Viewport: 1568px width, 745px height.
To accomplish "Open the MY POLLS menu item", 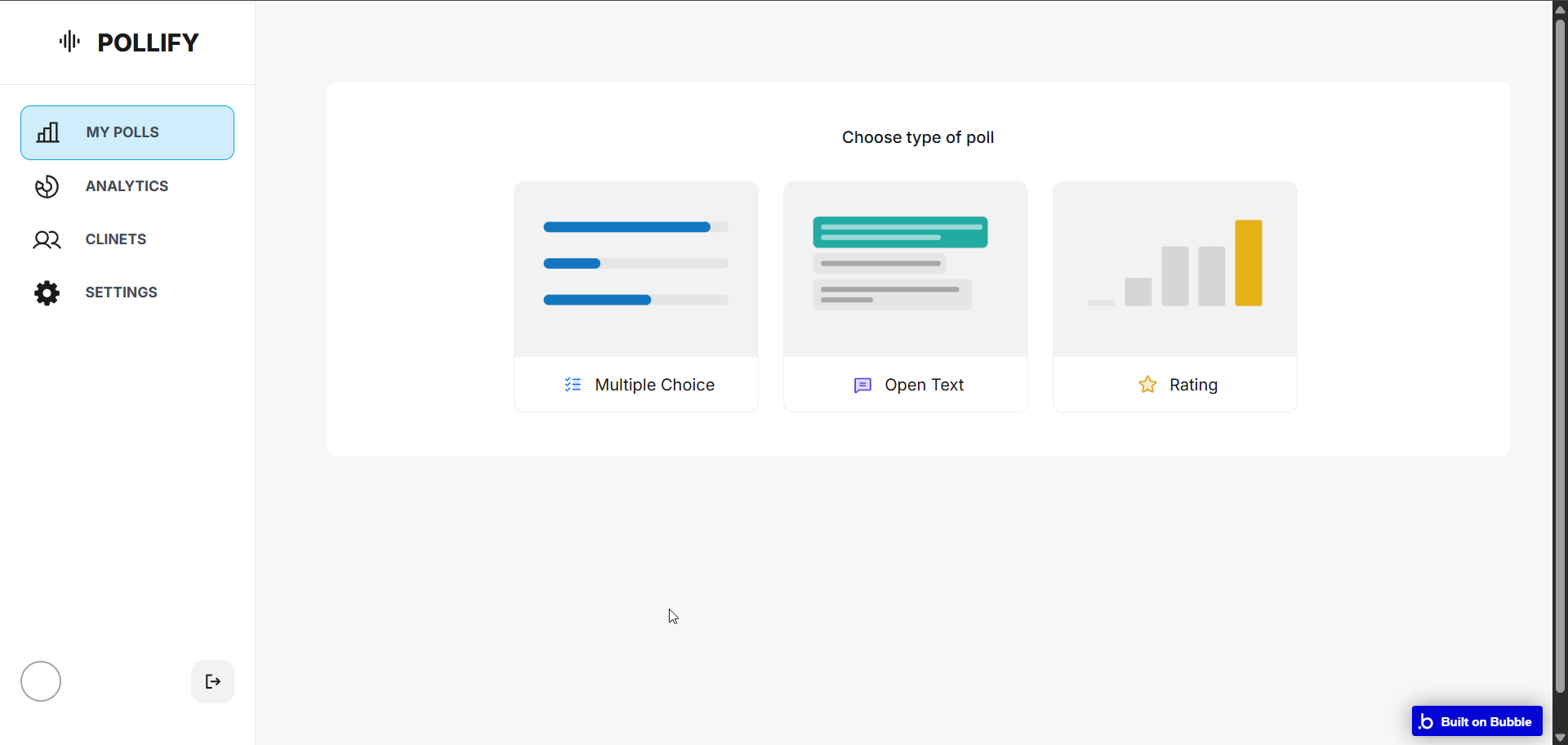I will (x=127, y=132).
